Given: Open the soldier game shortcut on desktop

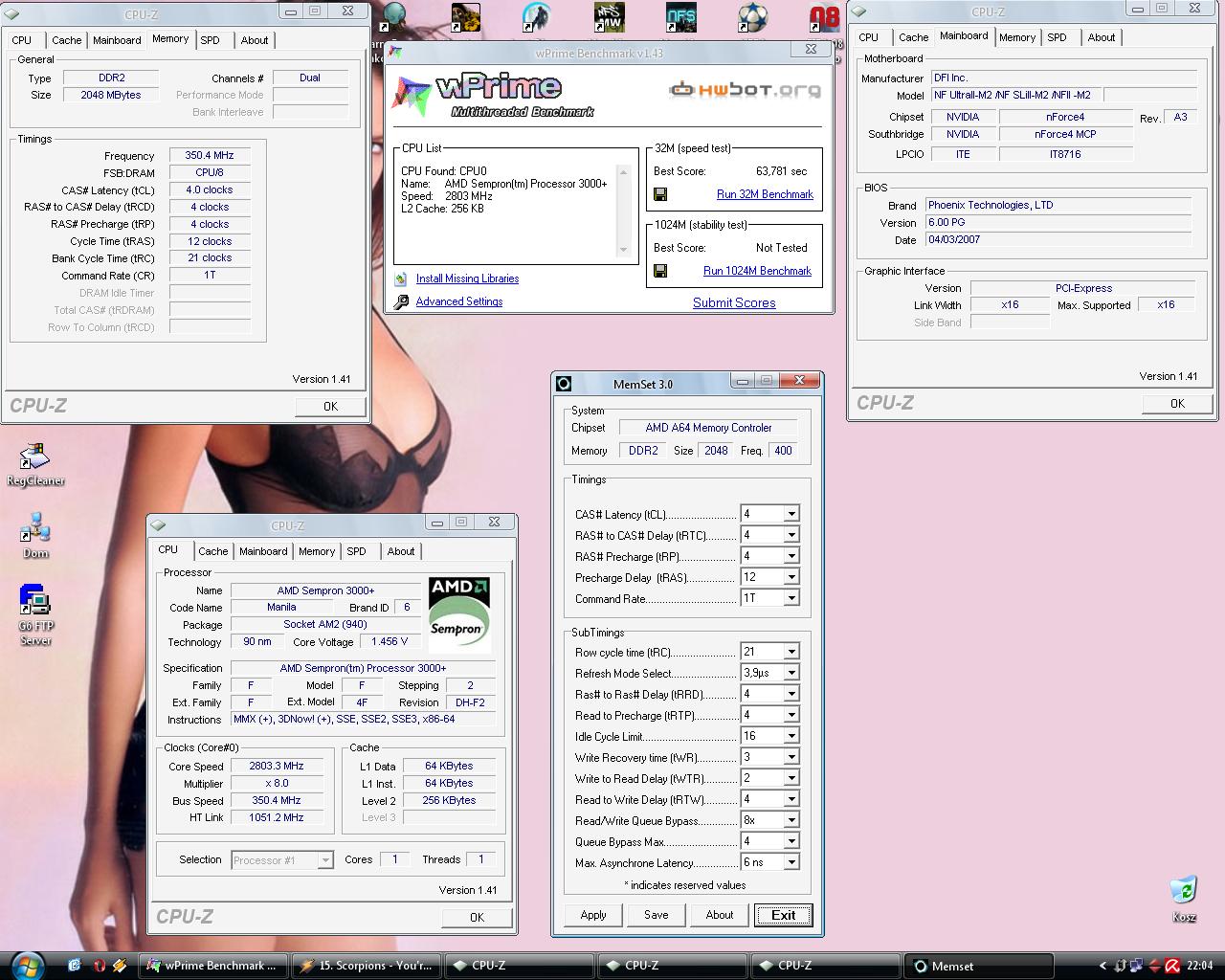Looking at the screenshot, I should (x=537, y=17).
